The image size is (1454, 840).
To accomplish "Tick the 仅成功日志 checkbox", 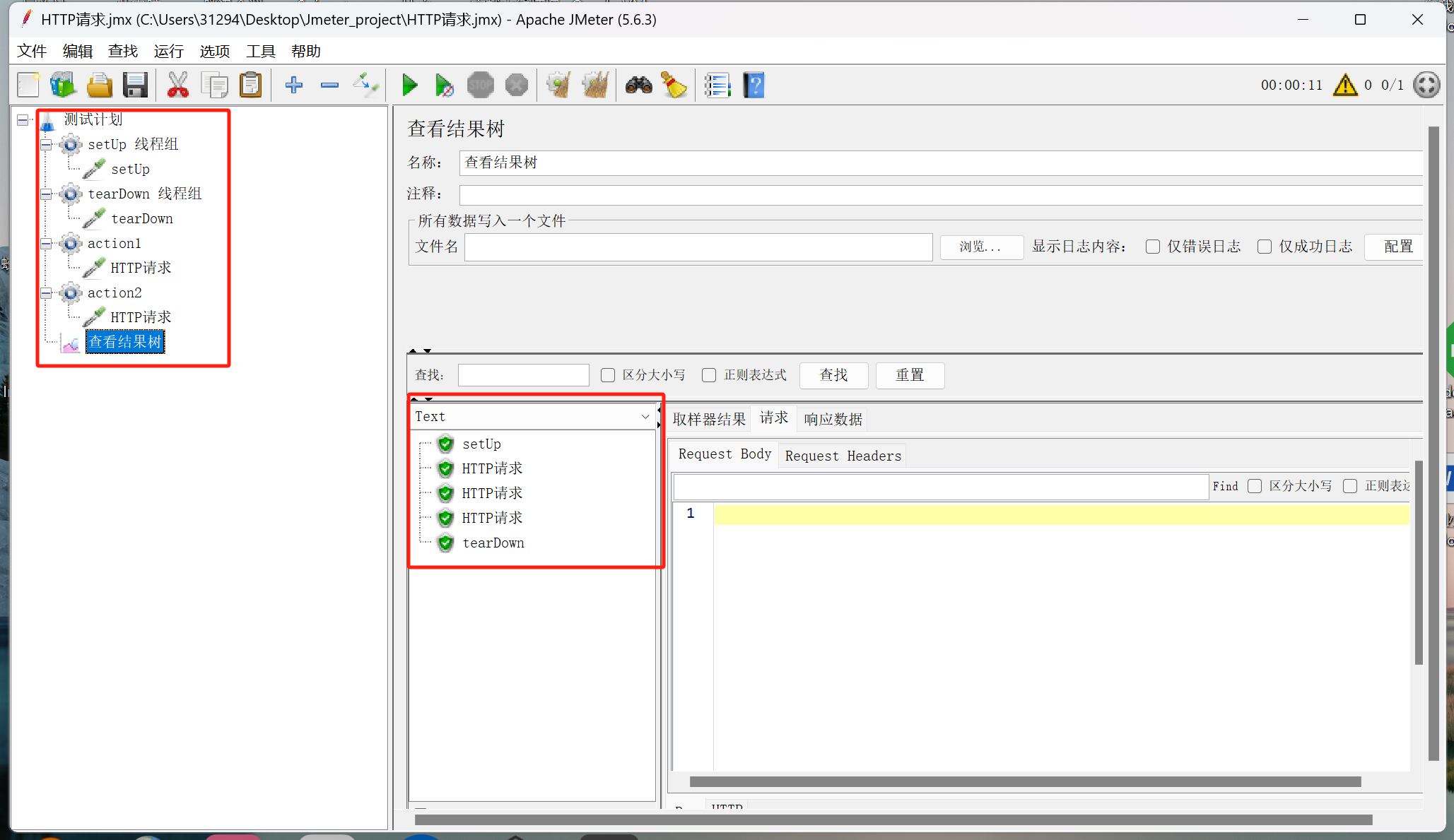I will coord(1265,247).
